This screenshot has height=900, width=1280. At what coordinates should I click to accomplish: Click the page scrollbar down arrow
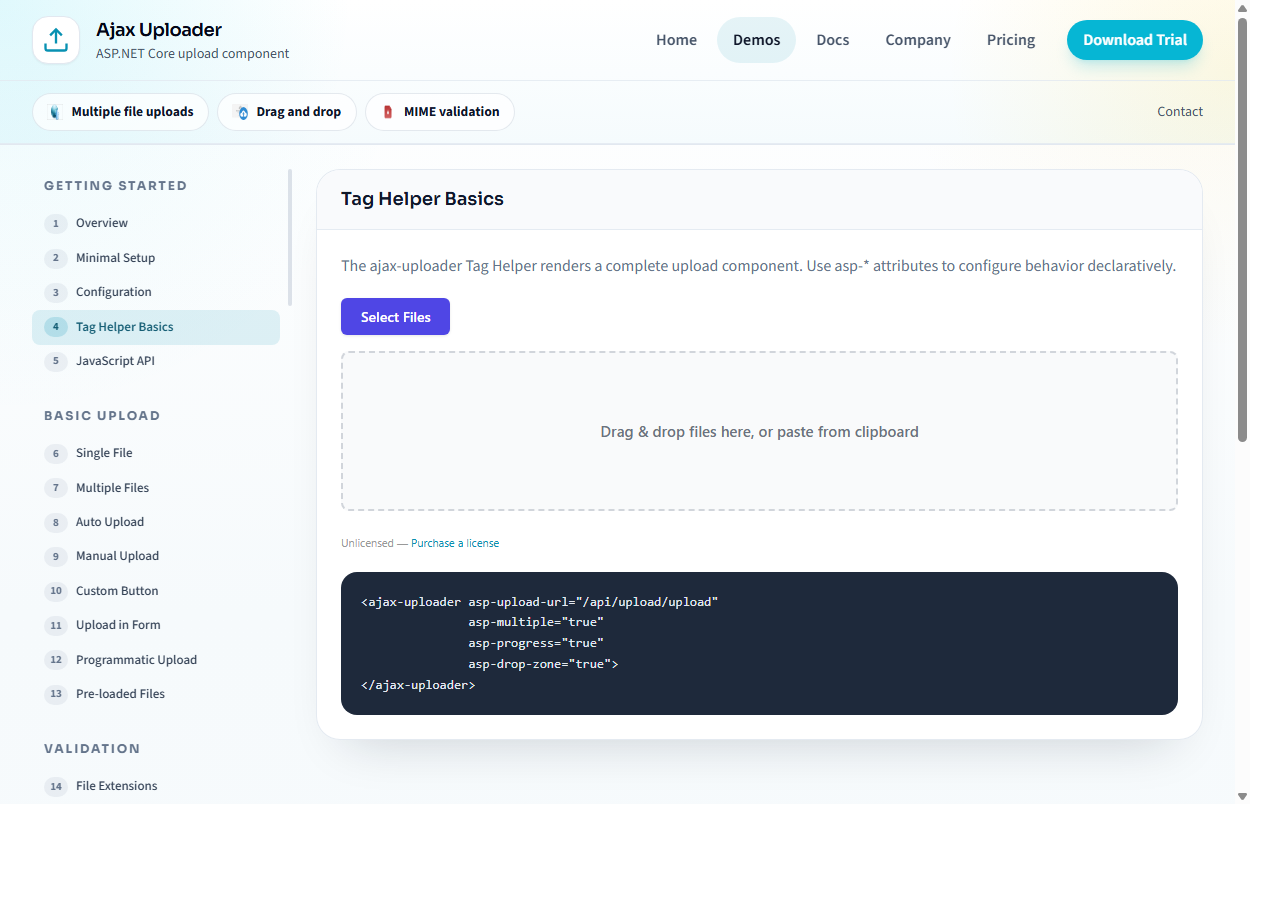(1243, 796)
